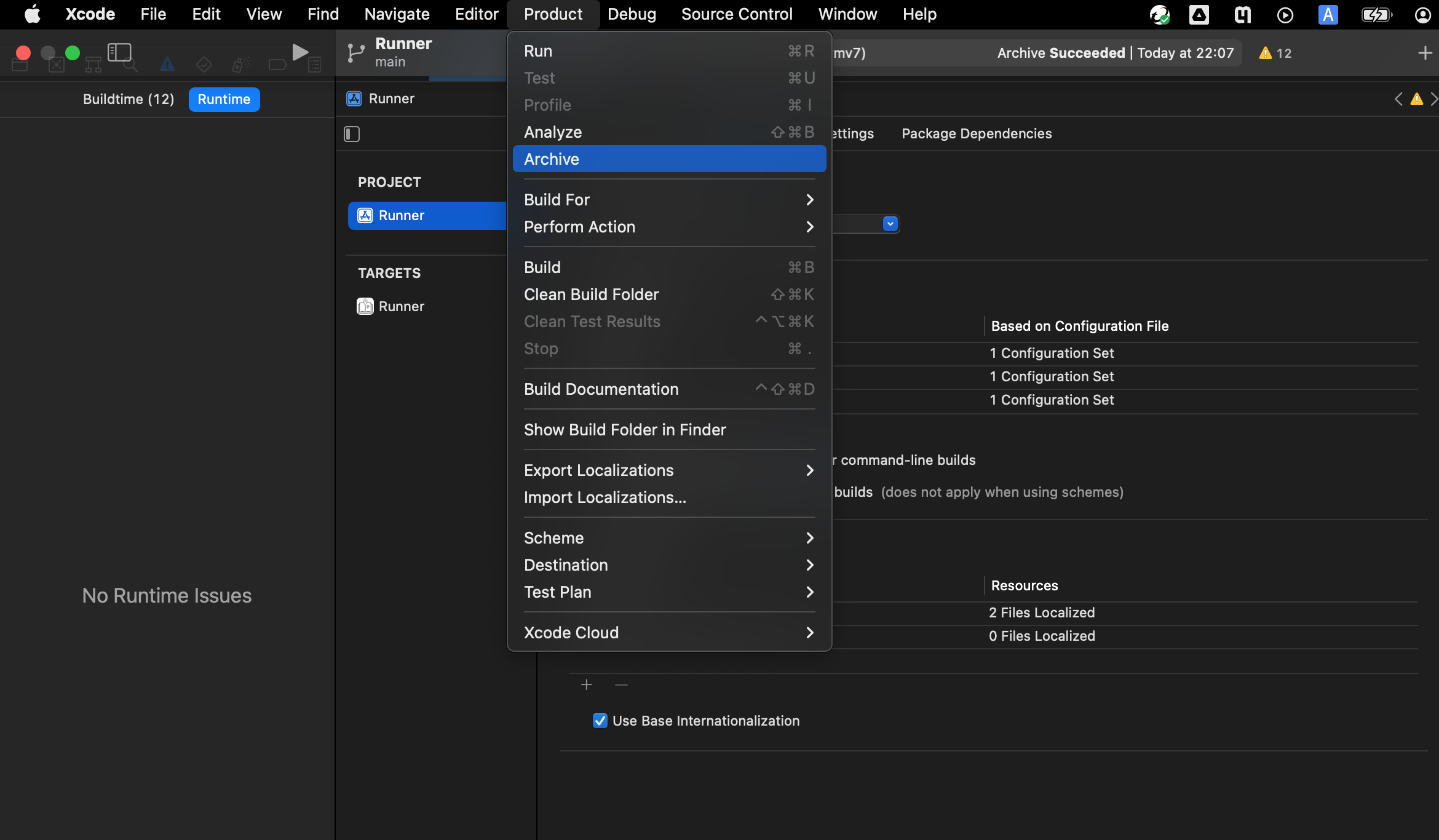
Task: Open the Debug menu in menu bar
Action: coord(632,14)
